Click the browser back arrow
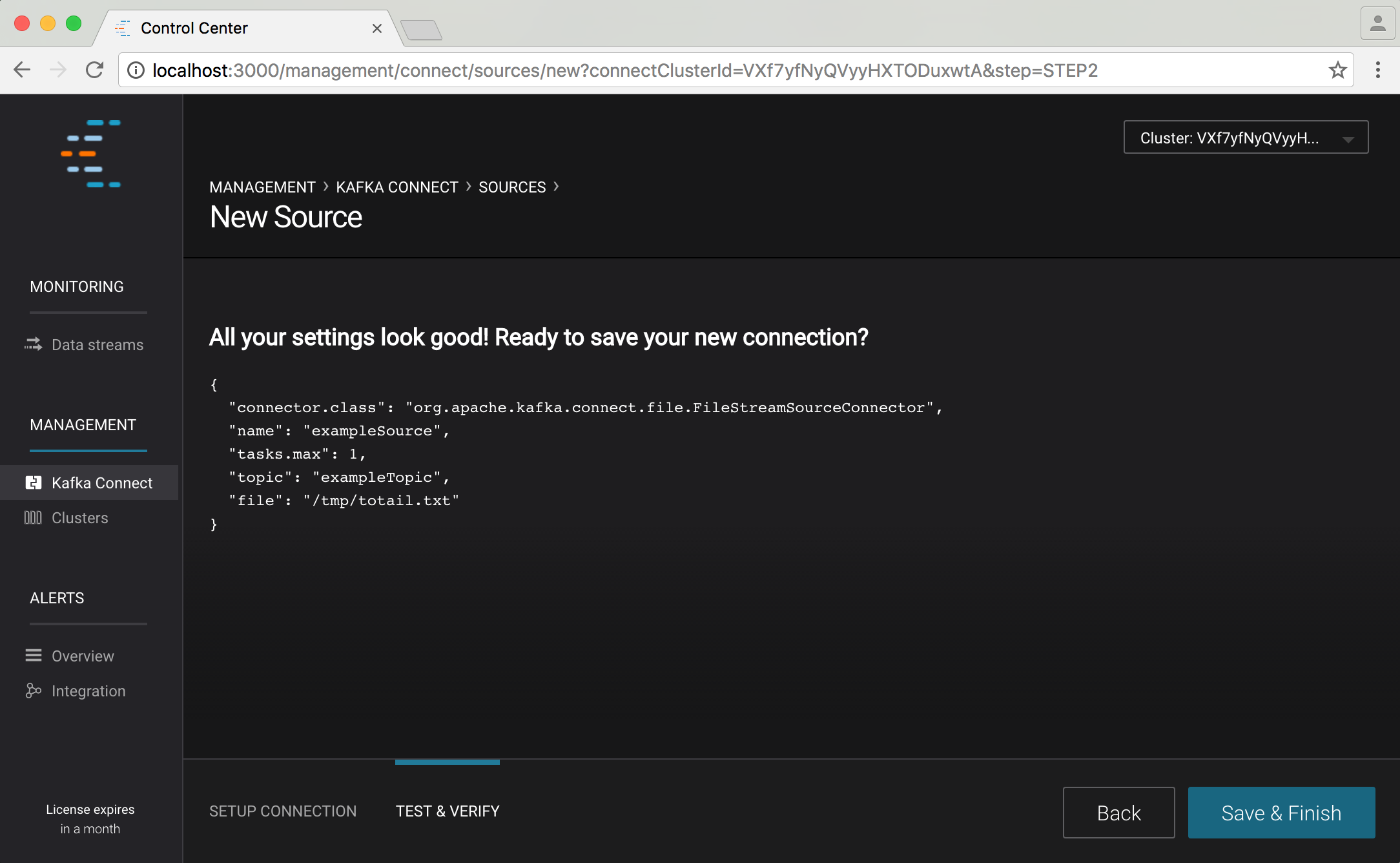This screenshot has height=863, width=1400. 23,70
